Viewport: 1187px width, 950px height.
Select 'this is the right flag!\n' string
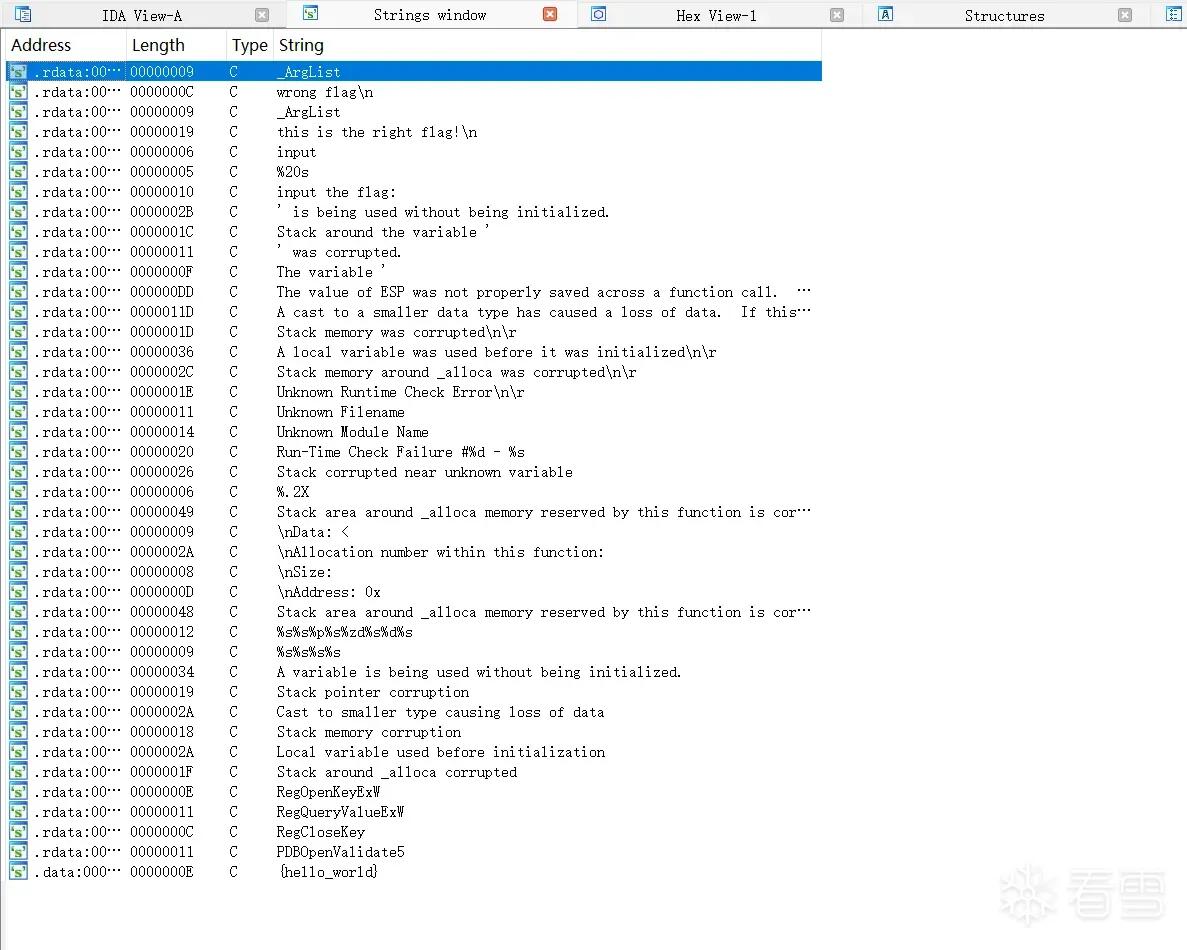377,132
